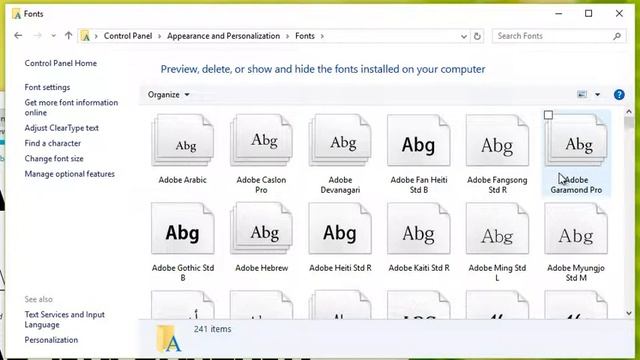Click the search magnifier icon

(617, 36)
